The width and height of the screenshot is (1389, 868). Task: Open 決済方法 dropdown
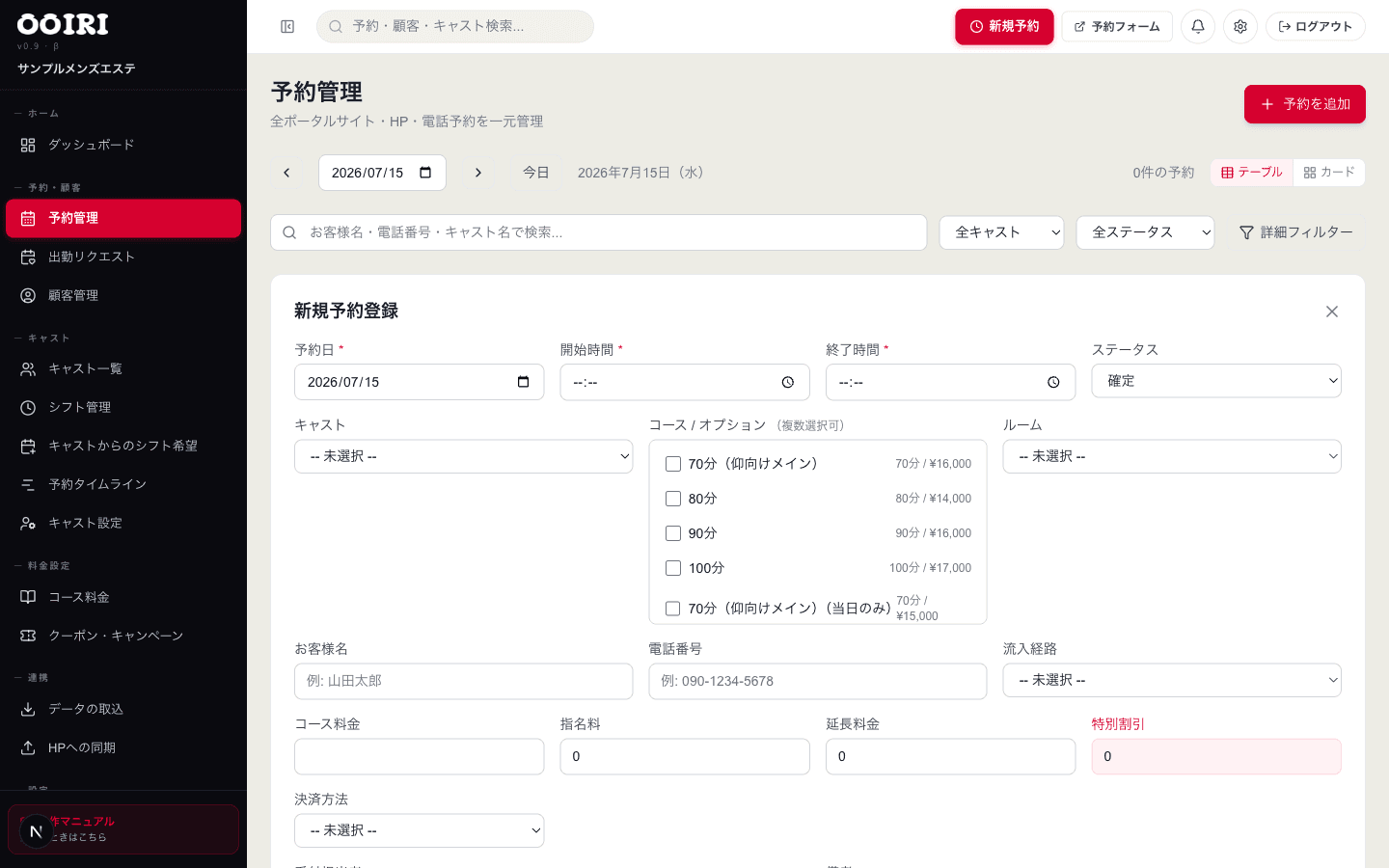(x=419, y=830)
